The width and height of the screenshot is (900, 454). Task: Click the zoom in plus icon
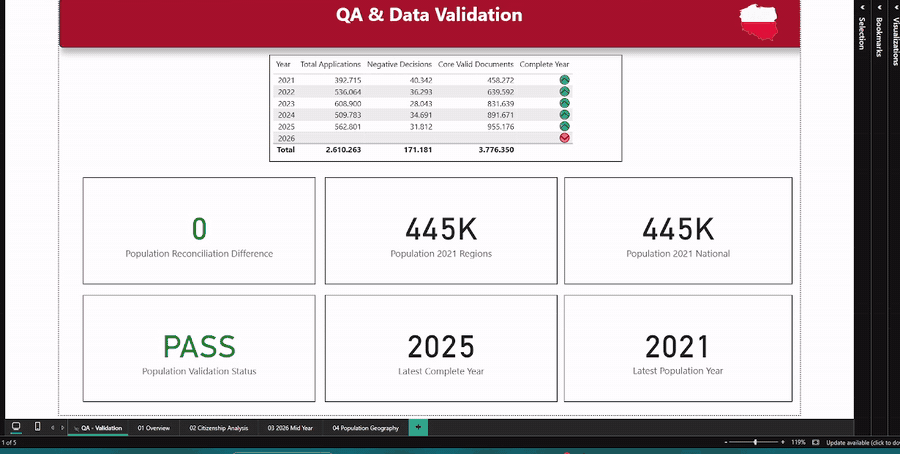point(783,443)
